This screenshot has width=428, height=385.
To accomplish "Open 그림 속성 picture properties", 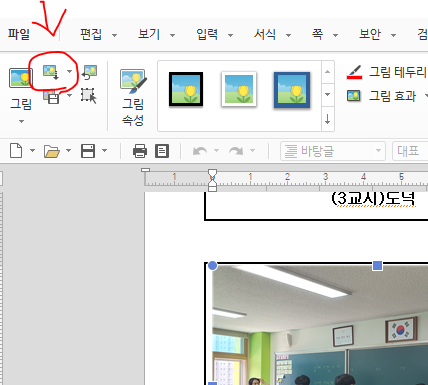I will click(133, 97).
